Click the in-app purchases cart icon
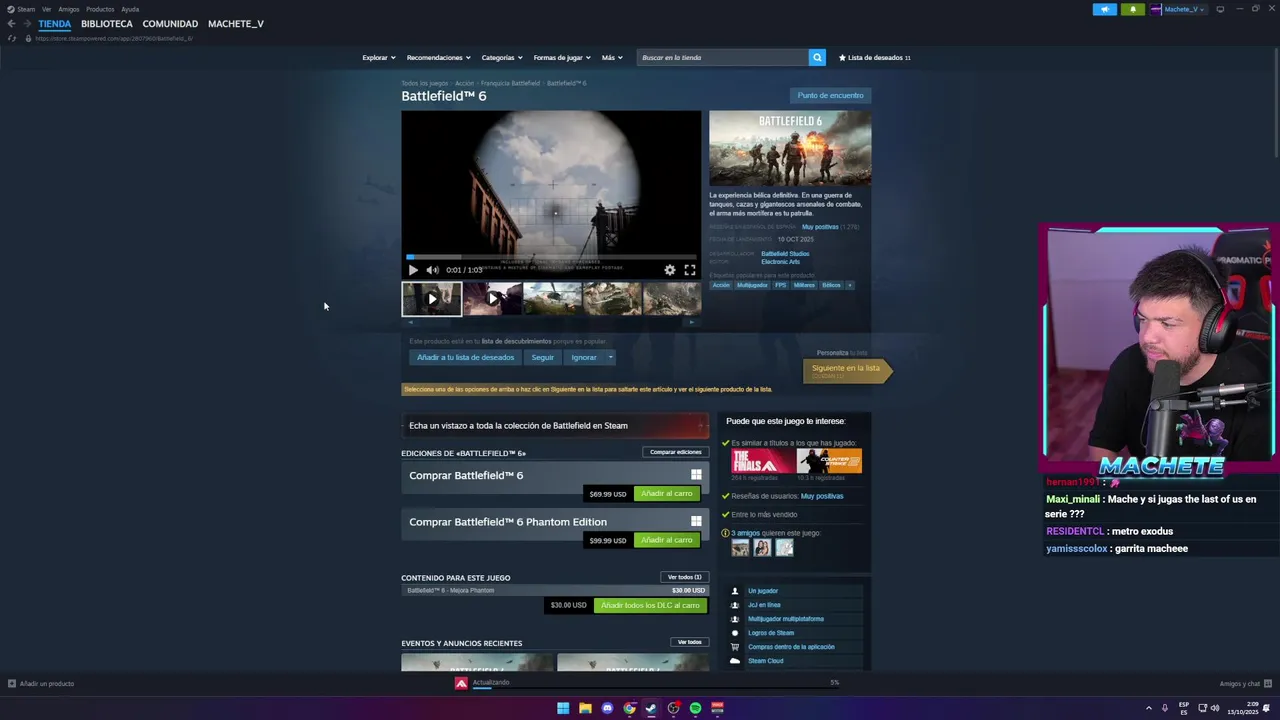Screen dimensions: 1280x720 (735, 647)
